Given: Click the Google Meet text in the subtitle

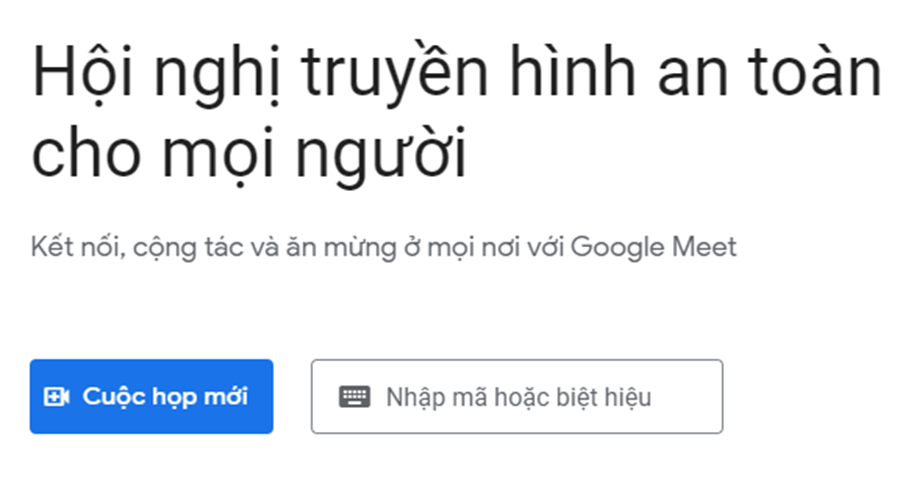Looking at the screenshot, I should [653, 247].
